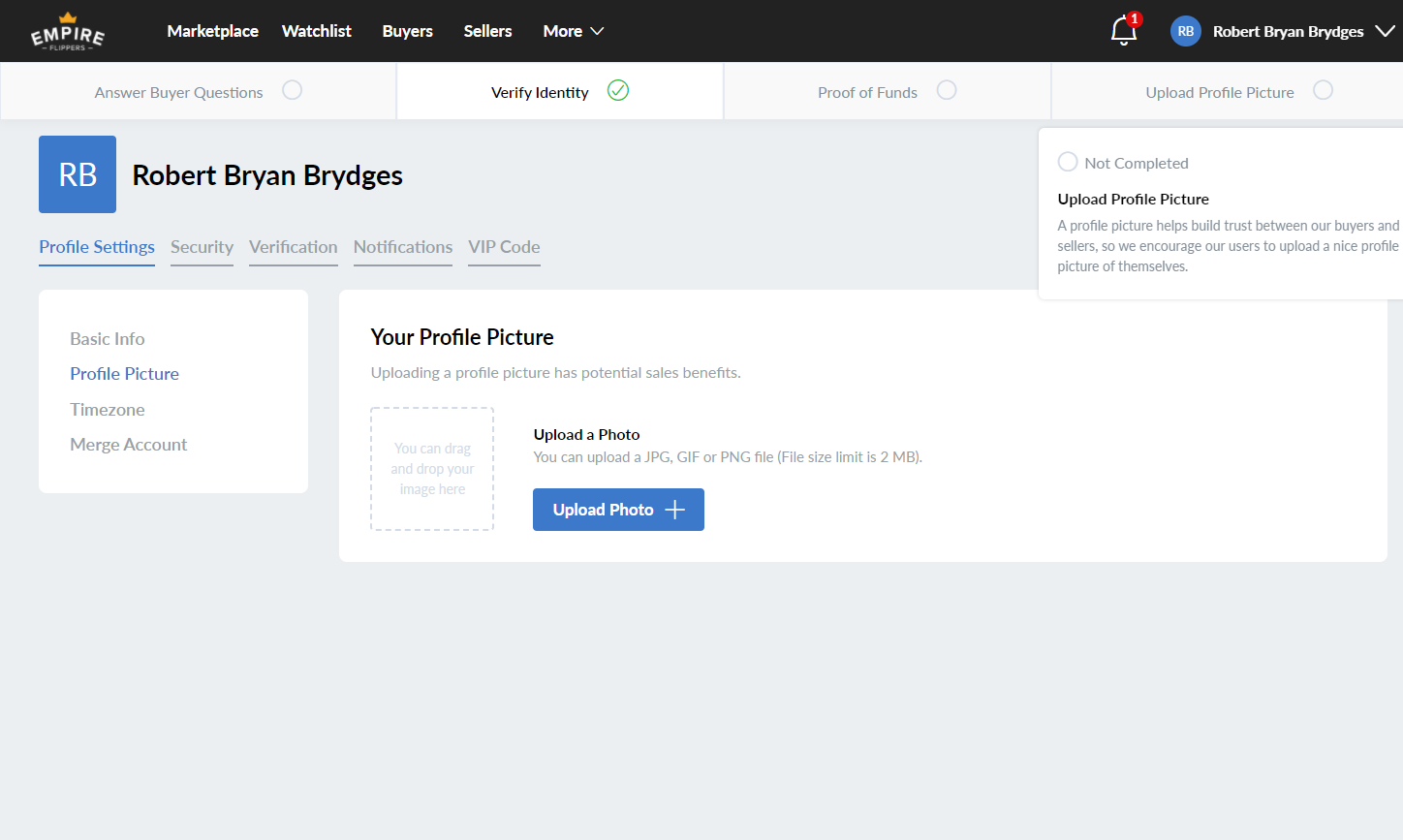Select the Answer Buyer Questions step
The height and width of the screenshot is (840, 1403).
coord(198,91)
